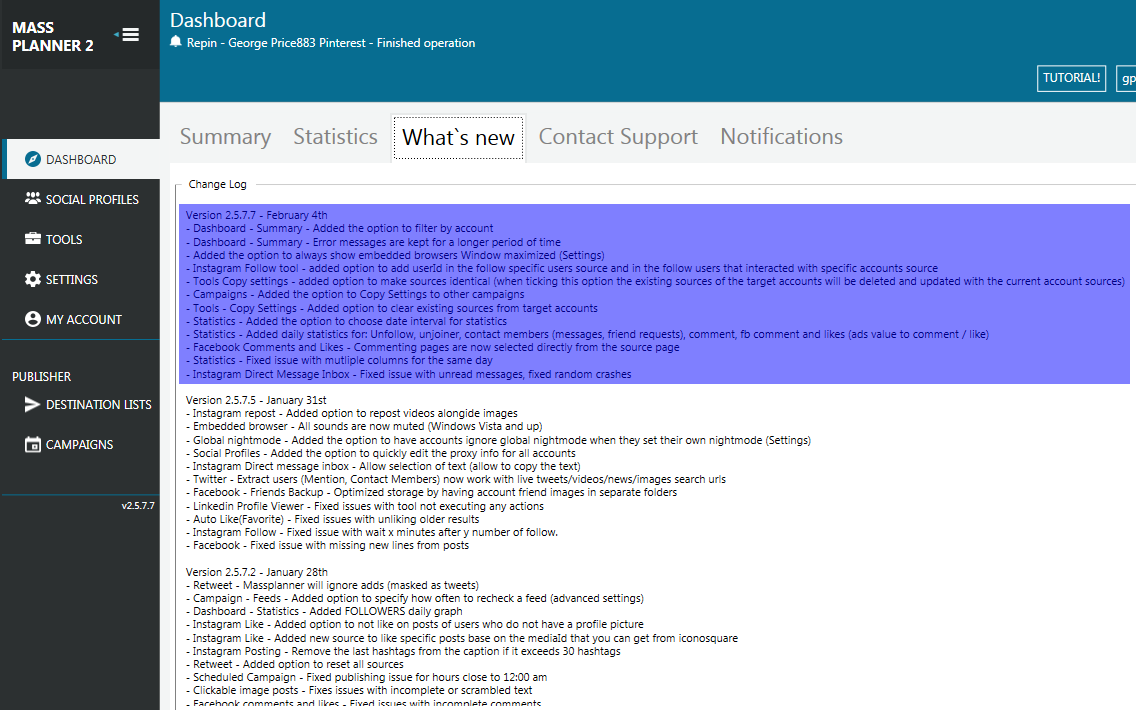Open Settings via the gear icon
Screen dimensions: 1136x710
(x=32, y=279)
